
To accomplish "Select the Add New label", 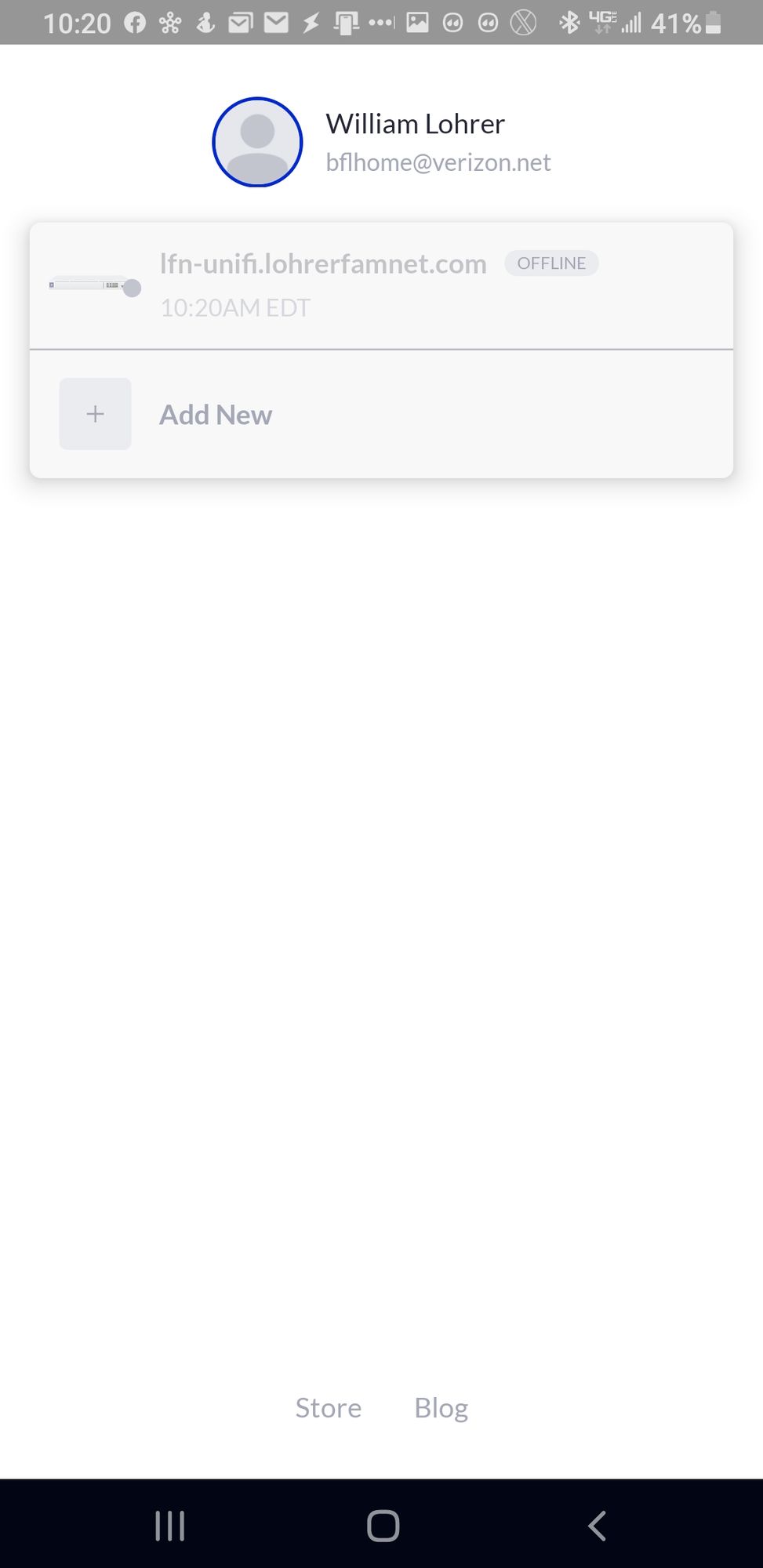I will tap(216, 415).
